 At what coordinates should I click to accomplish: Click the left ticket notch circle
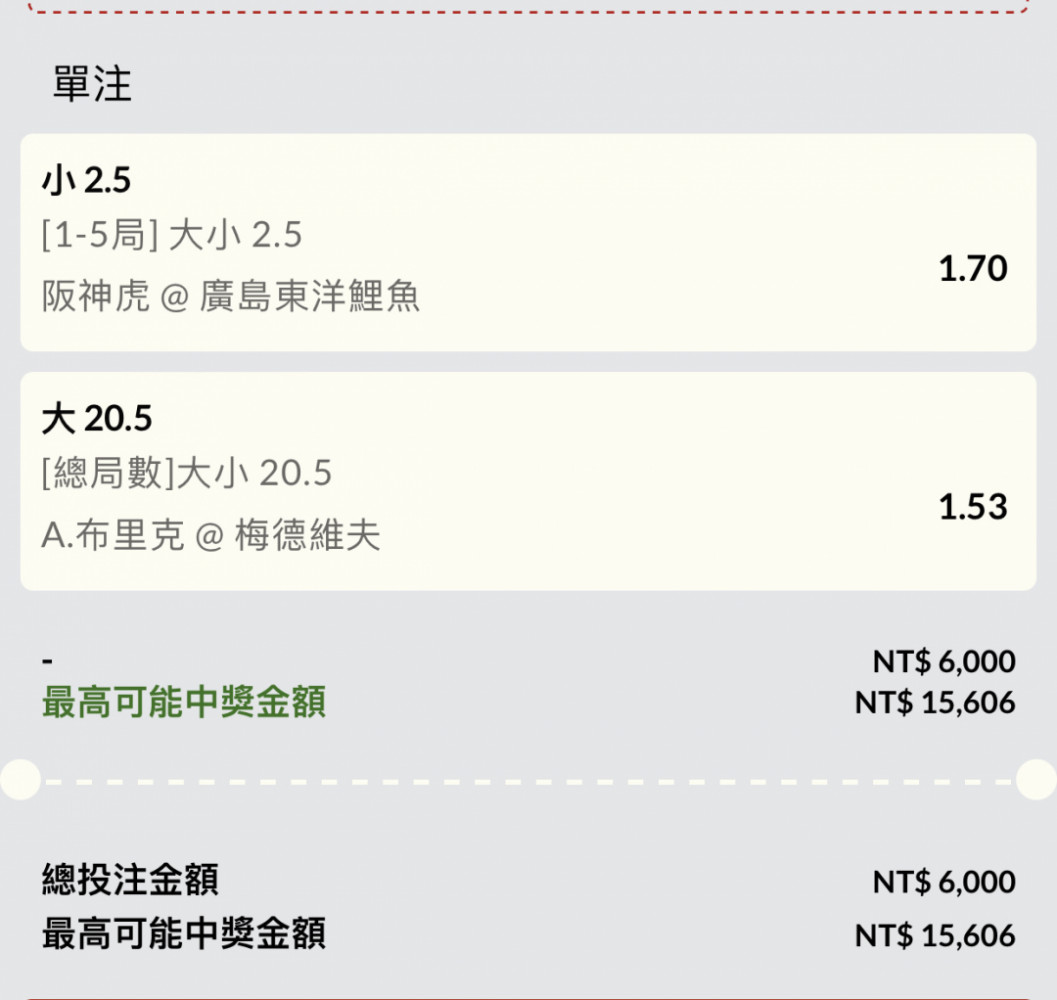(20, 780)
